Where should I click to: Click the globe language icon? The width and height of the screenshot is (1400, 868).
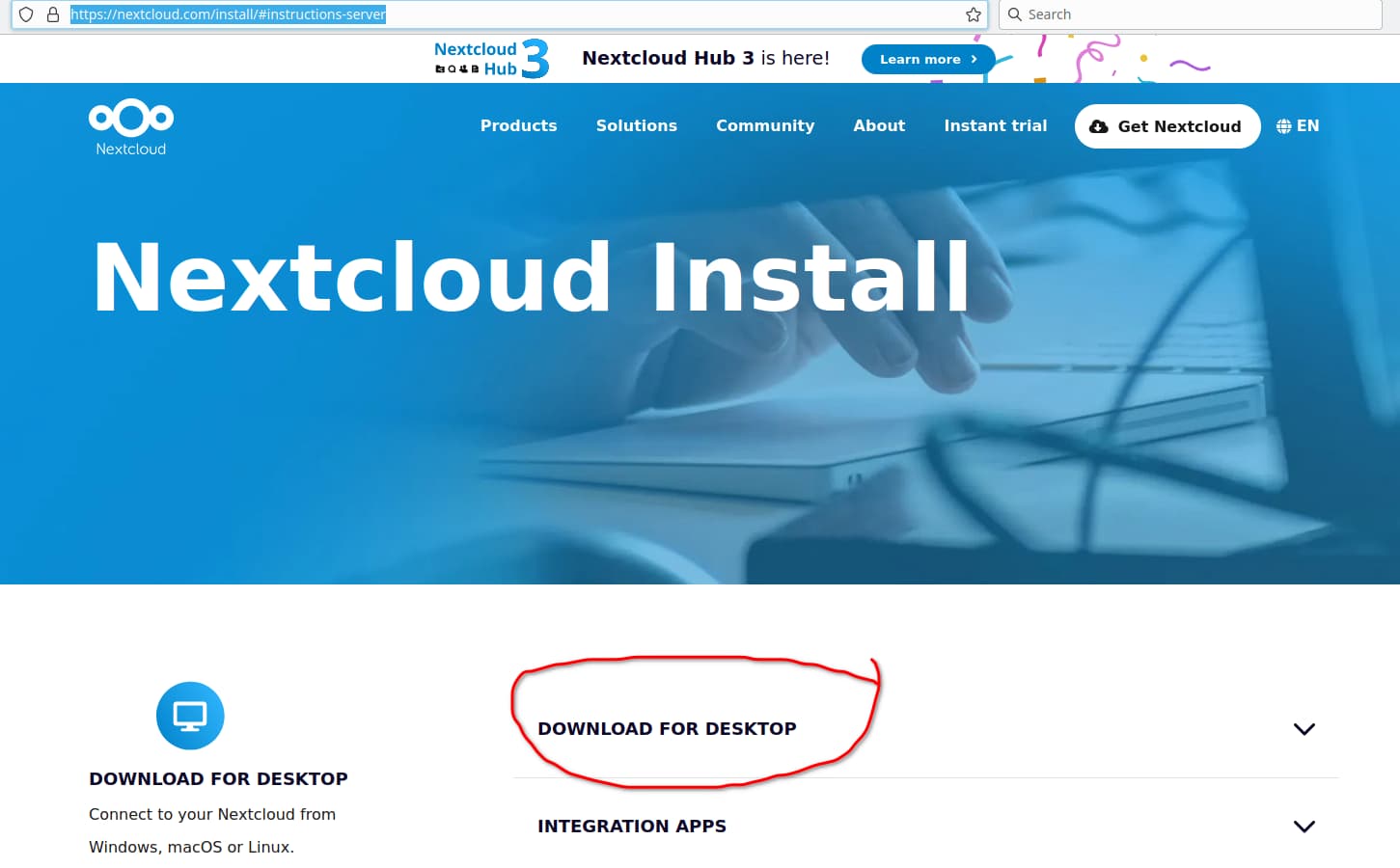click(1283, 126)
